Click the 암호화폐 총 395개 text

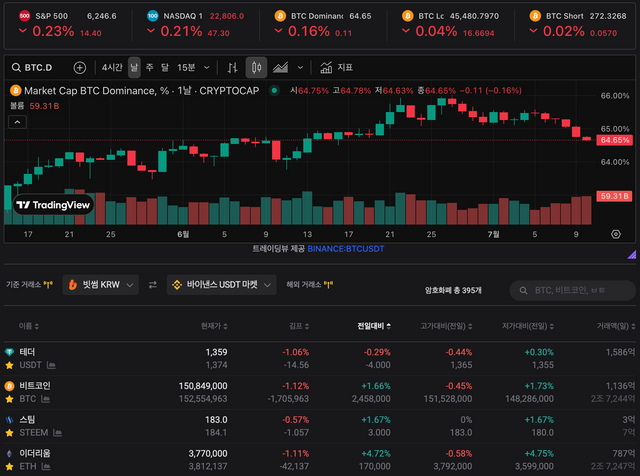(453, 290)
